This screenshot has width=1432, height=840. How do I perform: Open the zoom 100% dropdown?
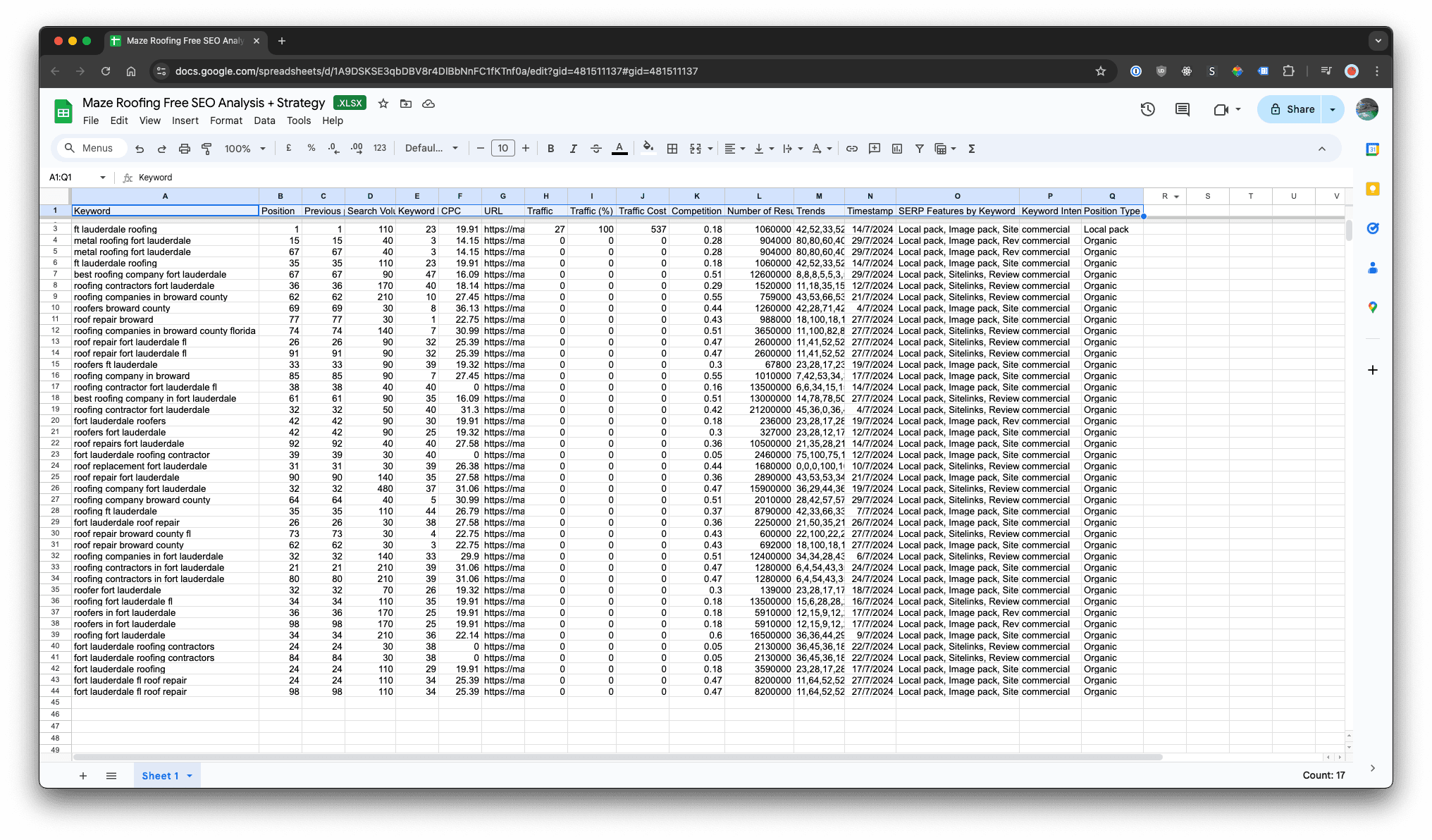[245, 149]
